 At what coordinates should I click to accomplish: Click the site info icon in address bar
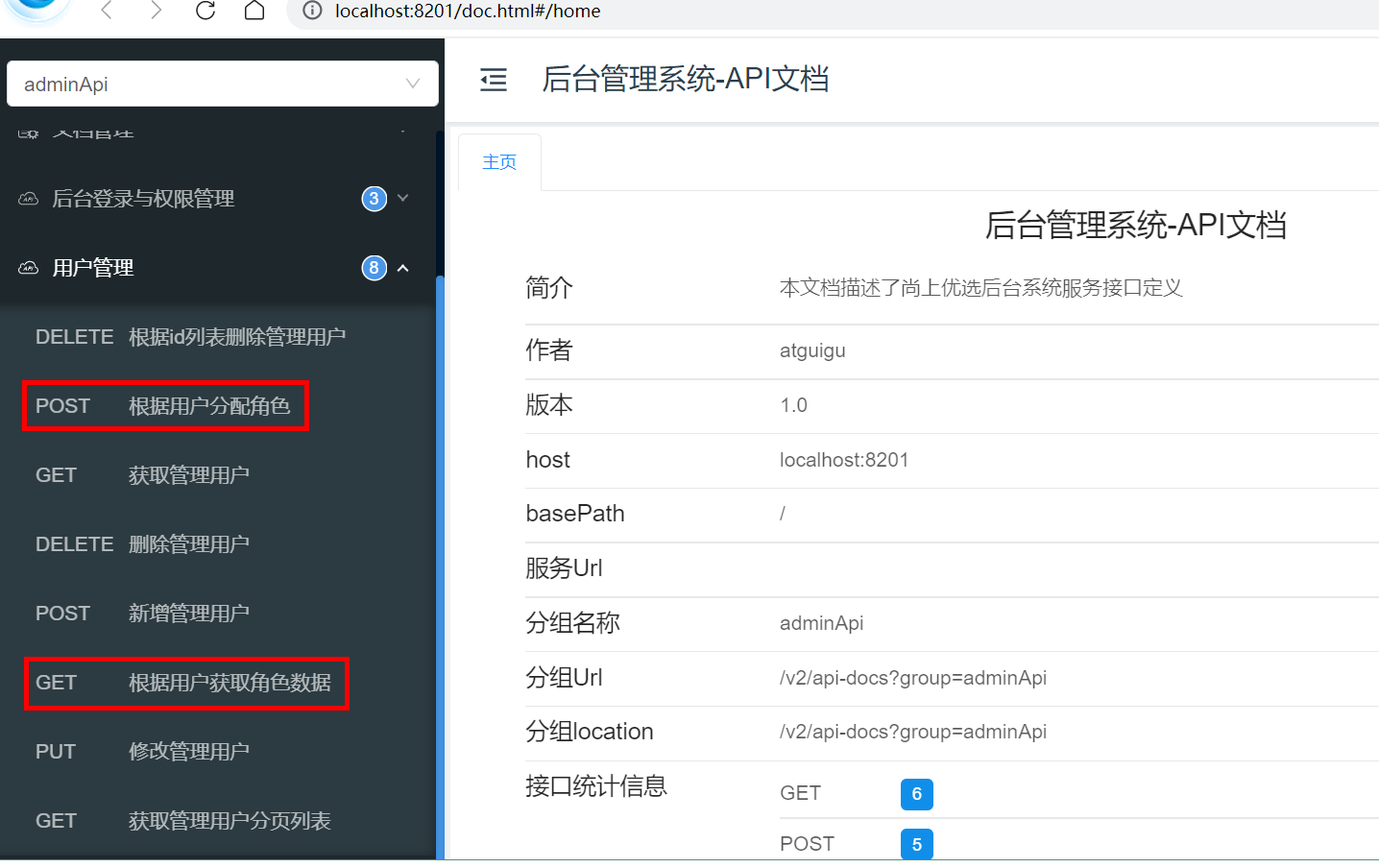312,11
